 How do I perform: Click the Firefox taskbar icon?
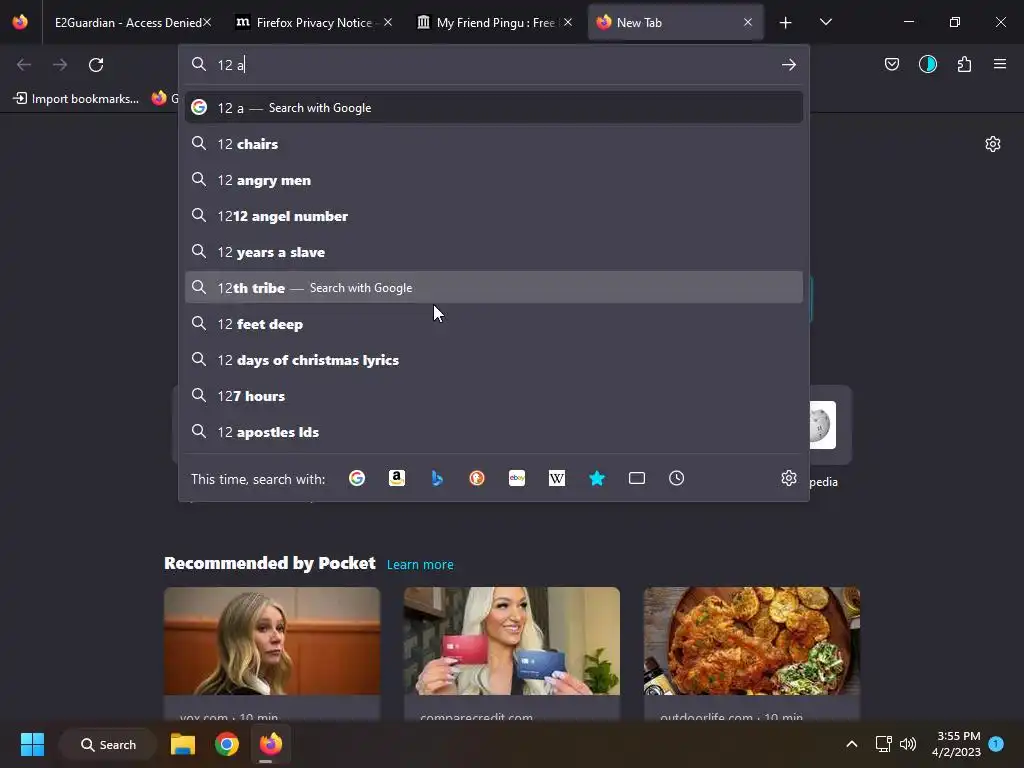(270, 744)
